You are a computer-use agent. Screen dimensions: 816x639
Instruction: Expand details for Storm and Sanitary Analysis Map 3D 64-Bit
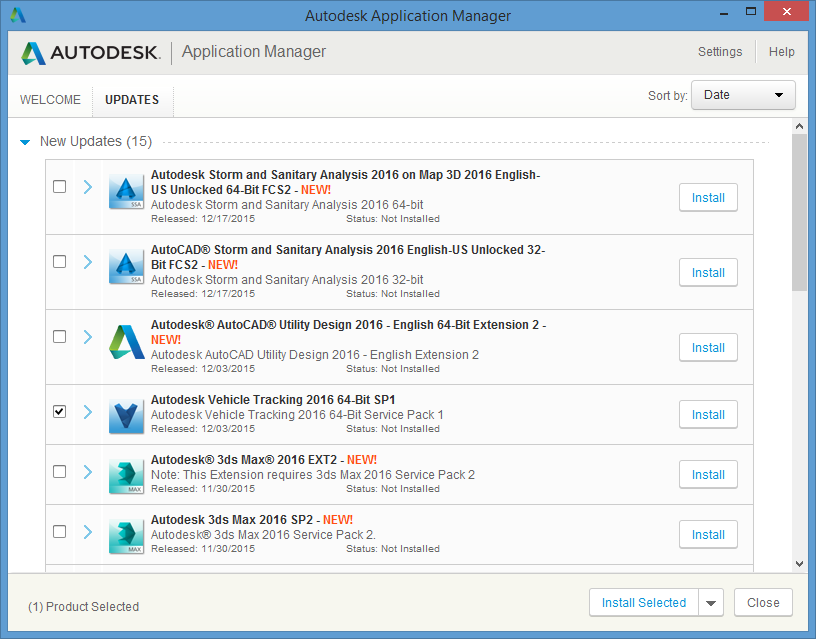coord(88,186)
